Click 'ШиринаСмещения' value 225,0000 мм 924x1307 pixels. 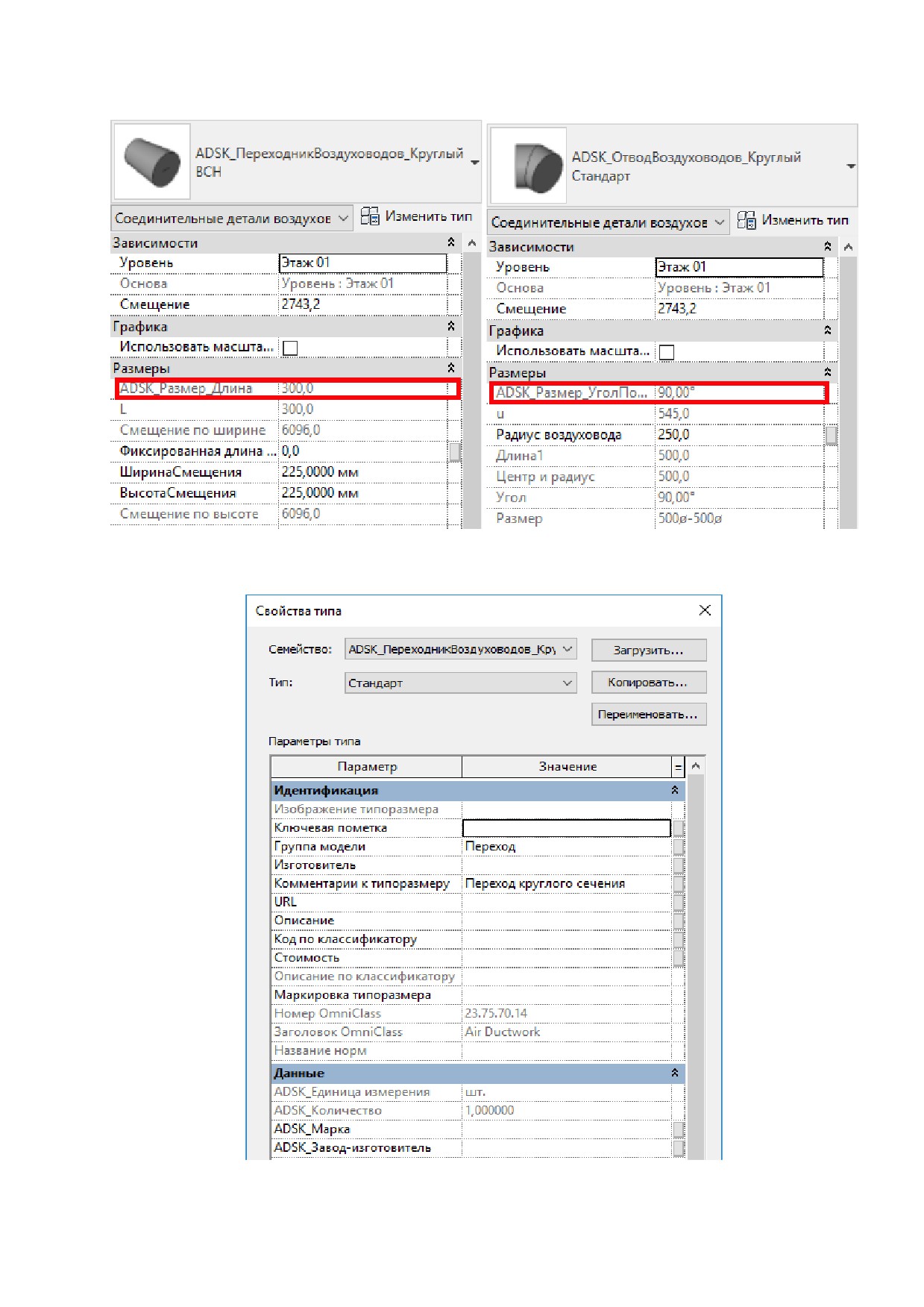click(363, 472)
